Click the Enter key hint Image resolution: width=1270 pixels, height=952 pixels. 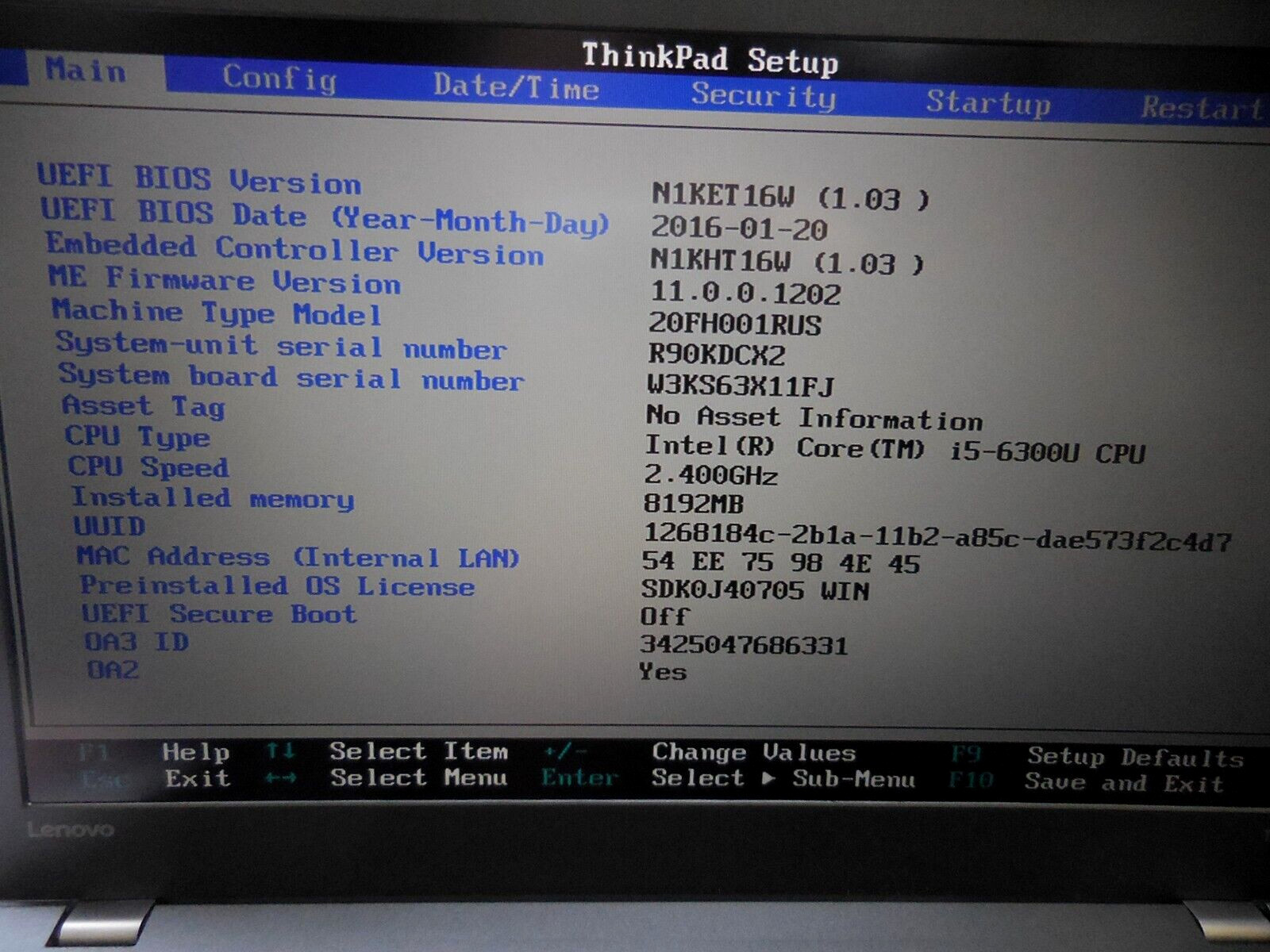pos(579,777)
